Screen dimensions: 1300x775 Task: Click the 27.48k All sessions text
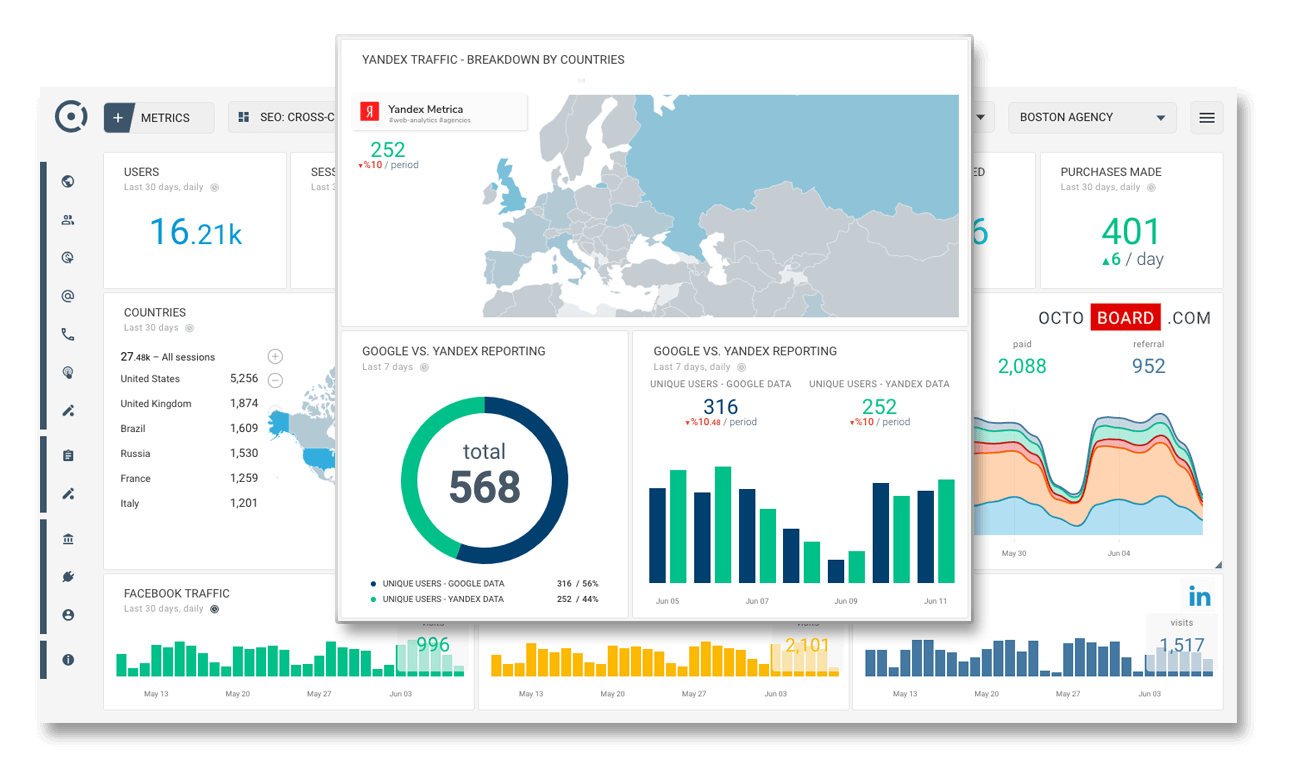(167, 357)
